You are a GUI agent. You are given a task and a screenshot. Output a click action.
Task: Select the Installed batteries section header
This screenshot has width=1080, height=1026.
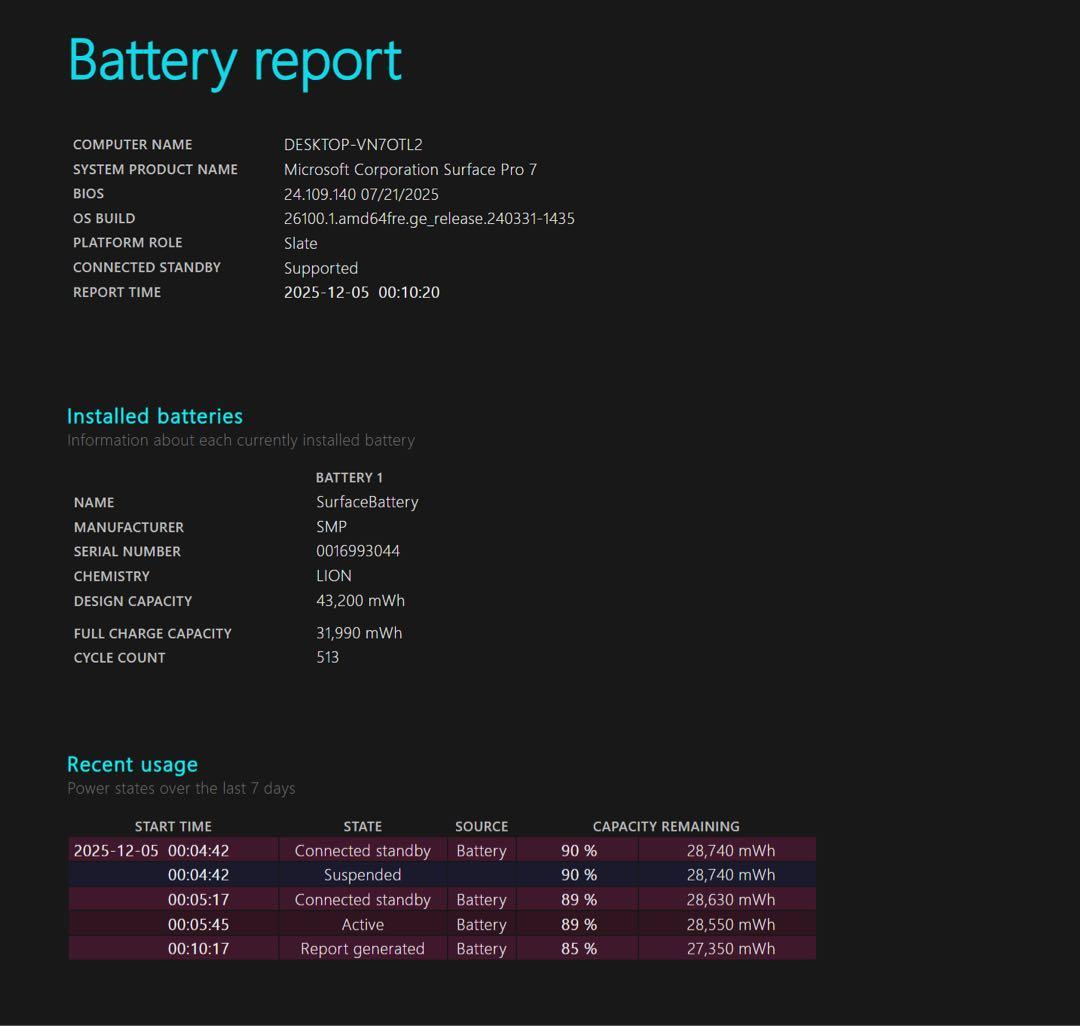[x=155, y=416]
